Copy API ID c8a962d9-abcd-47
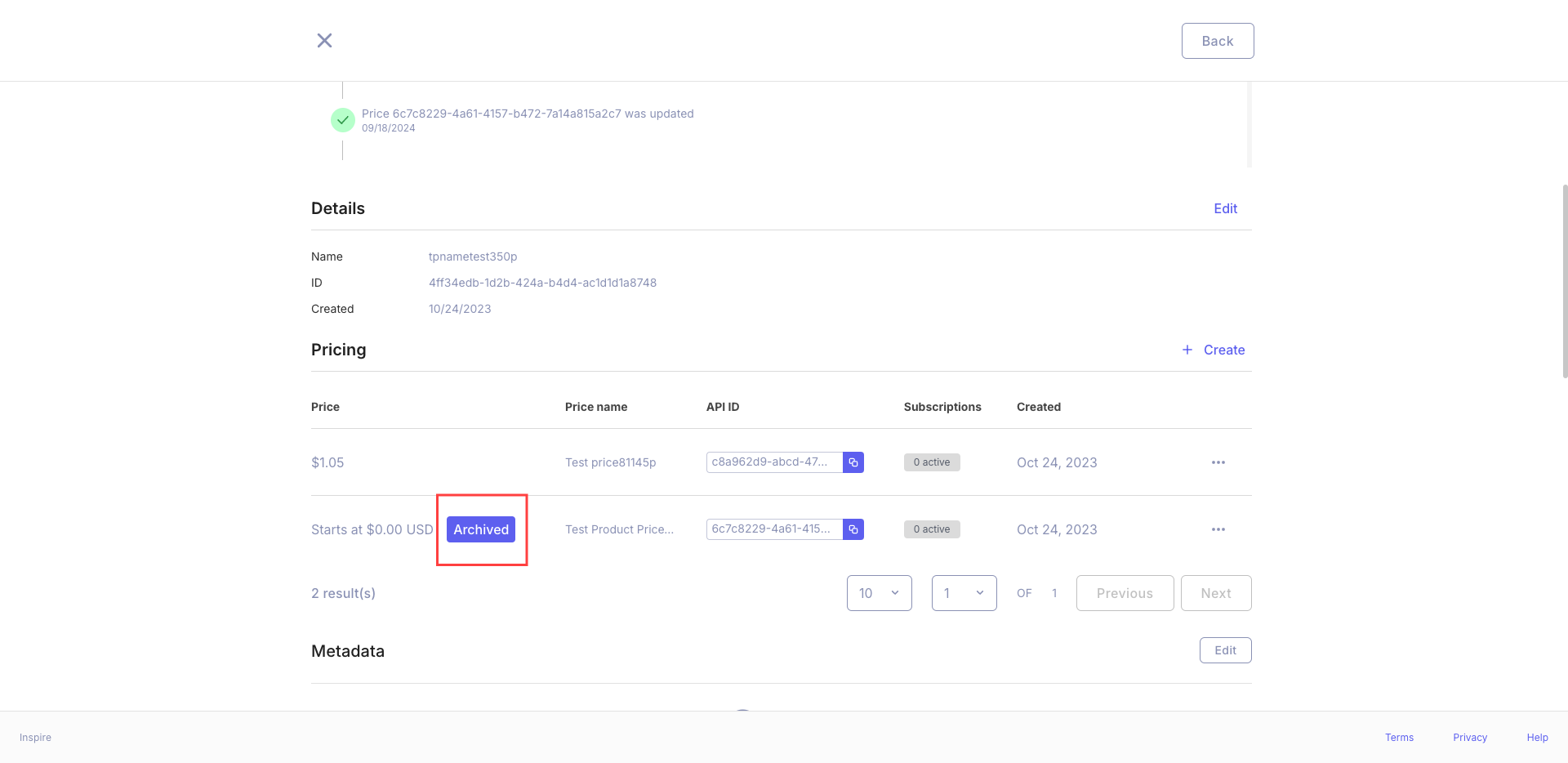Screen dimensions: 1568x763 tap(853, 462)
